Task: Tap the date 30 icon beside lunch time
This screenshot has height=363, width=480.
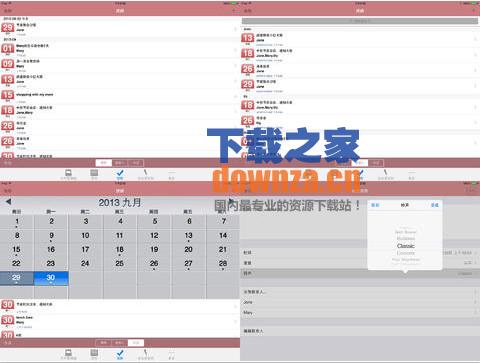Action: coord(8,321)
